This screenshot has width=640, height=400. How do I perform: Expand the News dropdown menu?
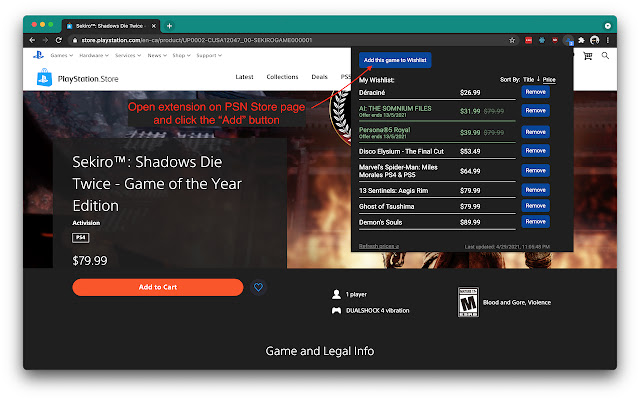157,55
